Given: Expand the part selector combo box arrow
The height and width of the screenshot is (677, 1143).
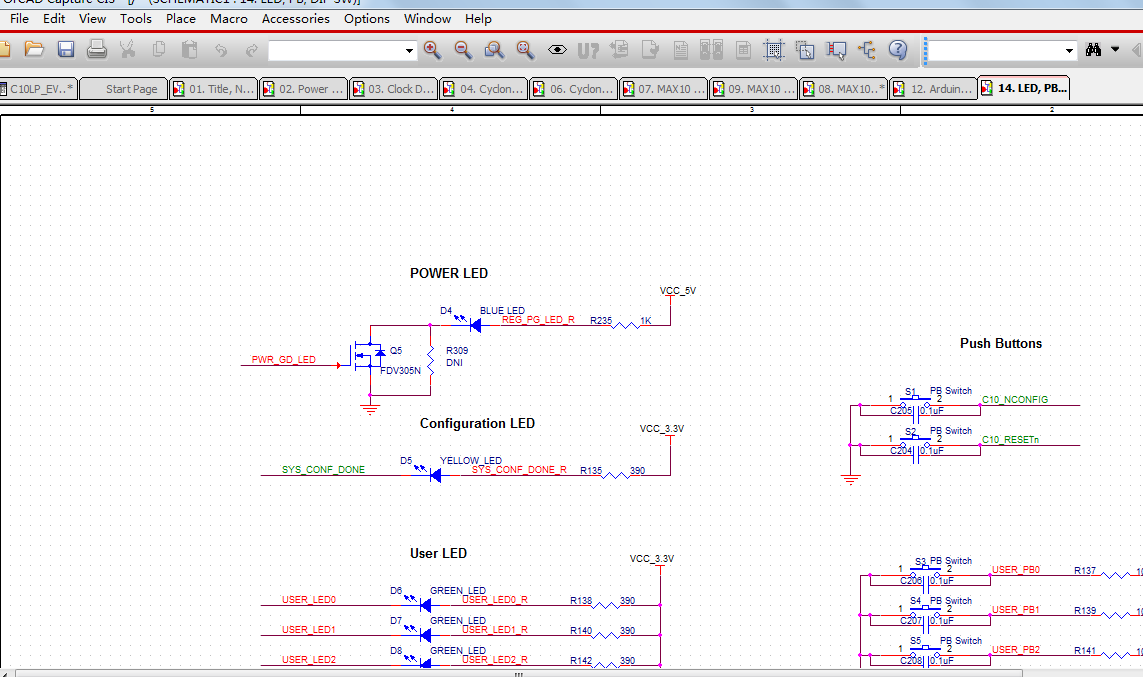Looking at the screenshot, I should [409, 50].
